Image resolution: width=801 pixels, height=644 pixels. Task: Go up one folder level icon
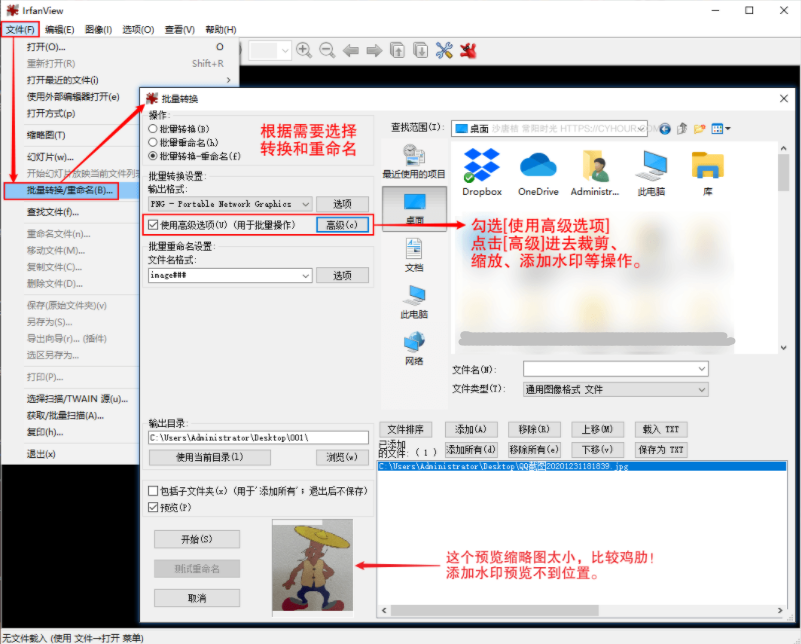pos(682,129)
